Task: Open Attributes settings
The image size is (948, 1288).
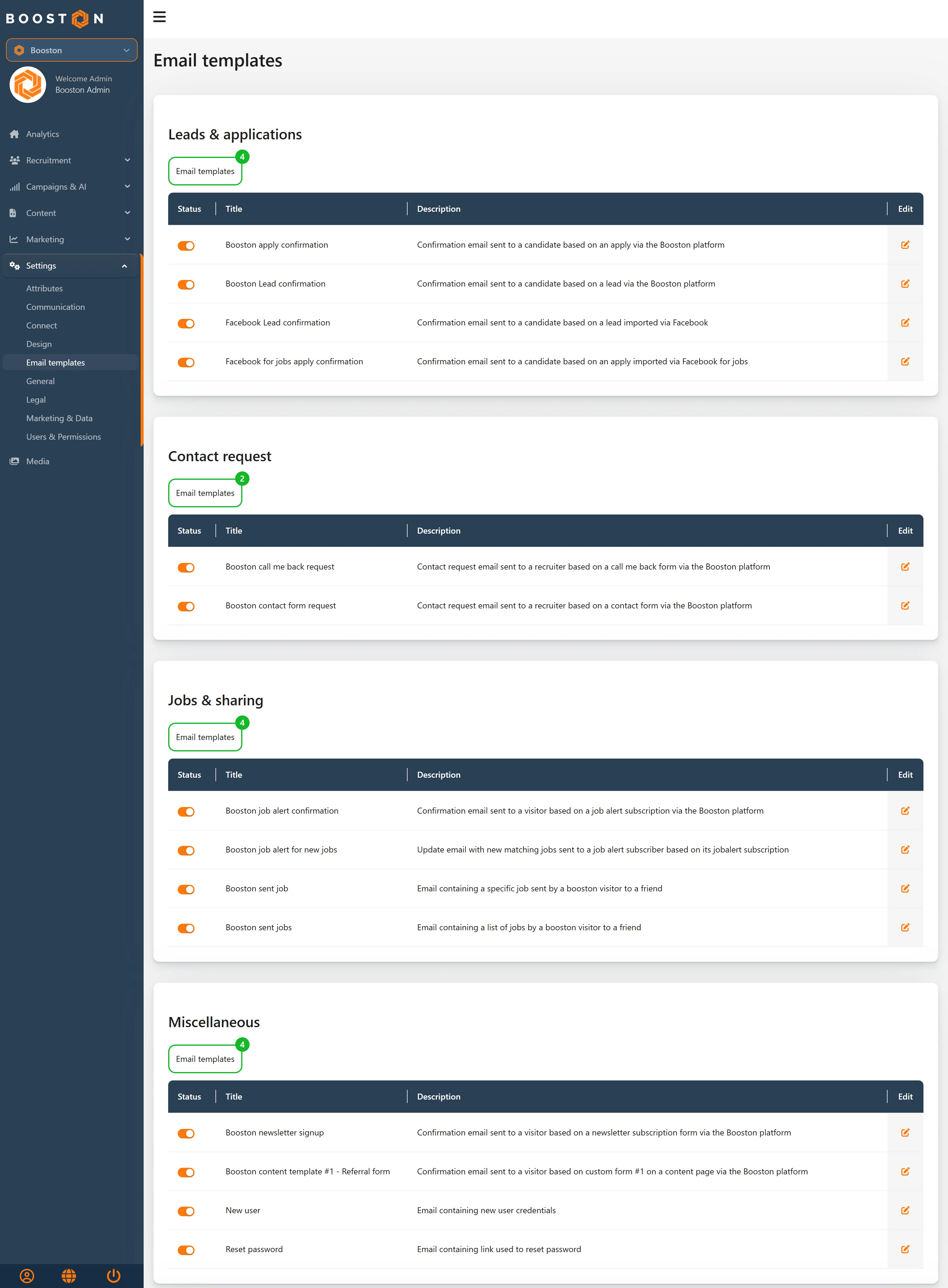Action: click(44, 288)
